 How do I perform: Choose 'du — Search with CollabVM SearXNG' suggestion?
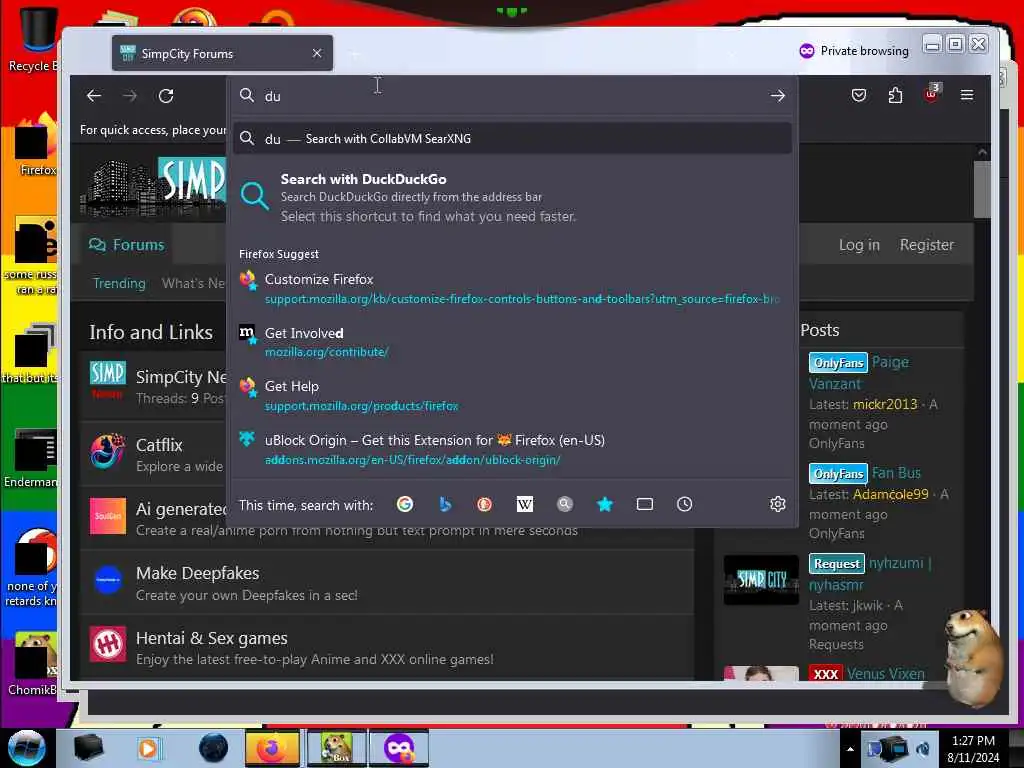click(x=512, y=138)
